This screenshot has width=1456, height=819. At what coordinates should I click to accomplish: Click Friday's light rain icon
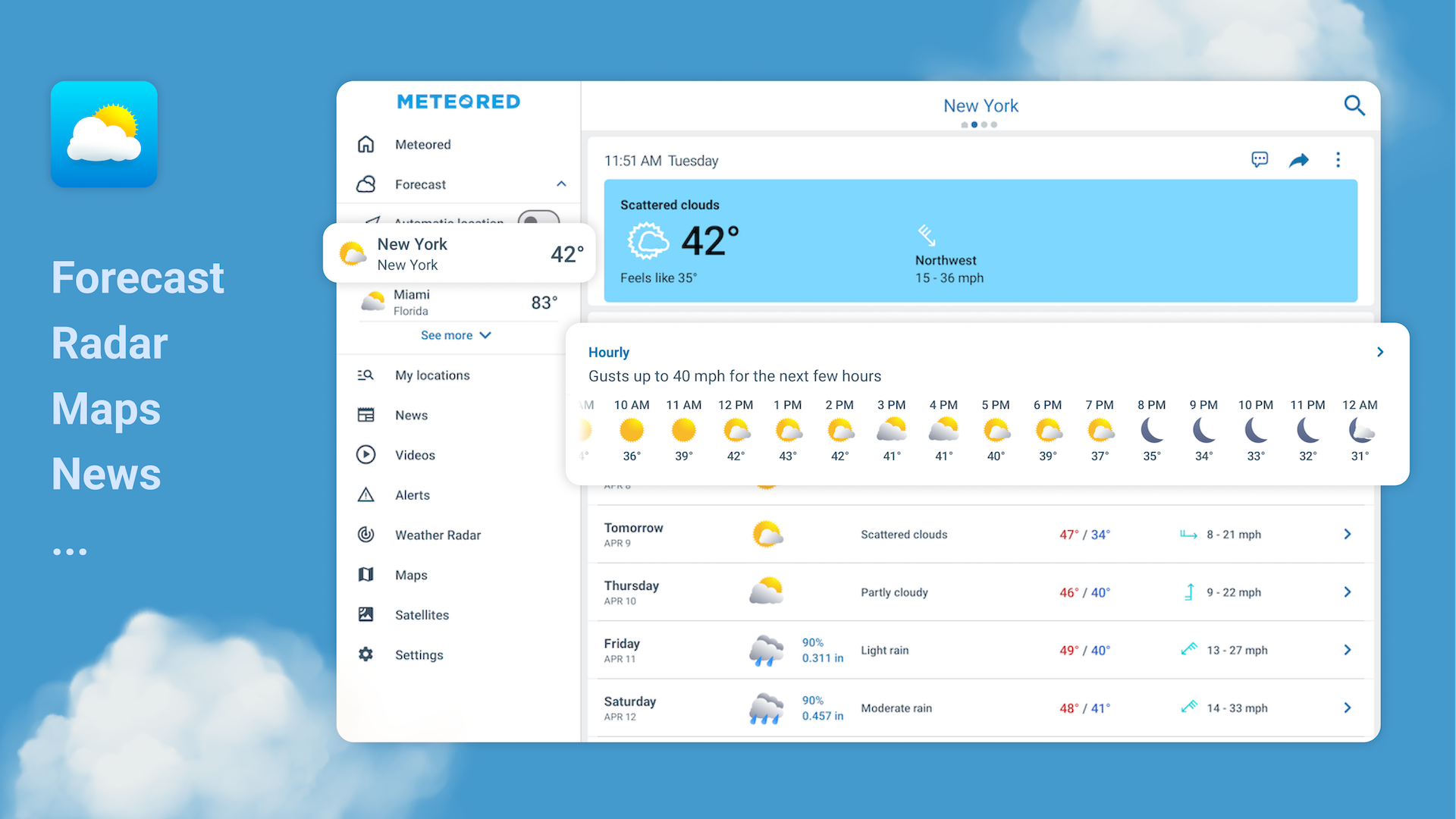[x=766, y=651]
